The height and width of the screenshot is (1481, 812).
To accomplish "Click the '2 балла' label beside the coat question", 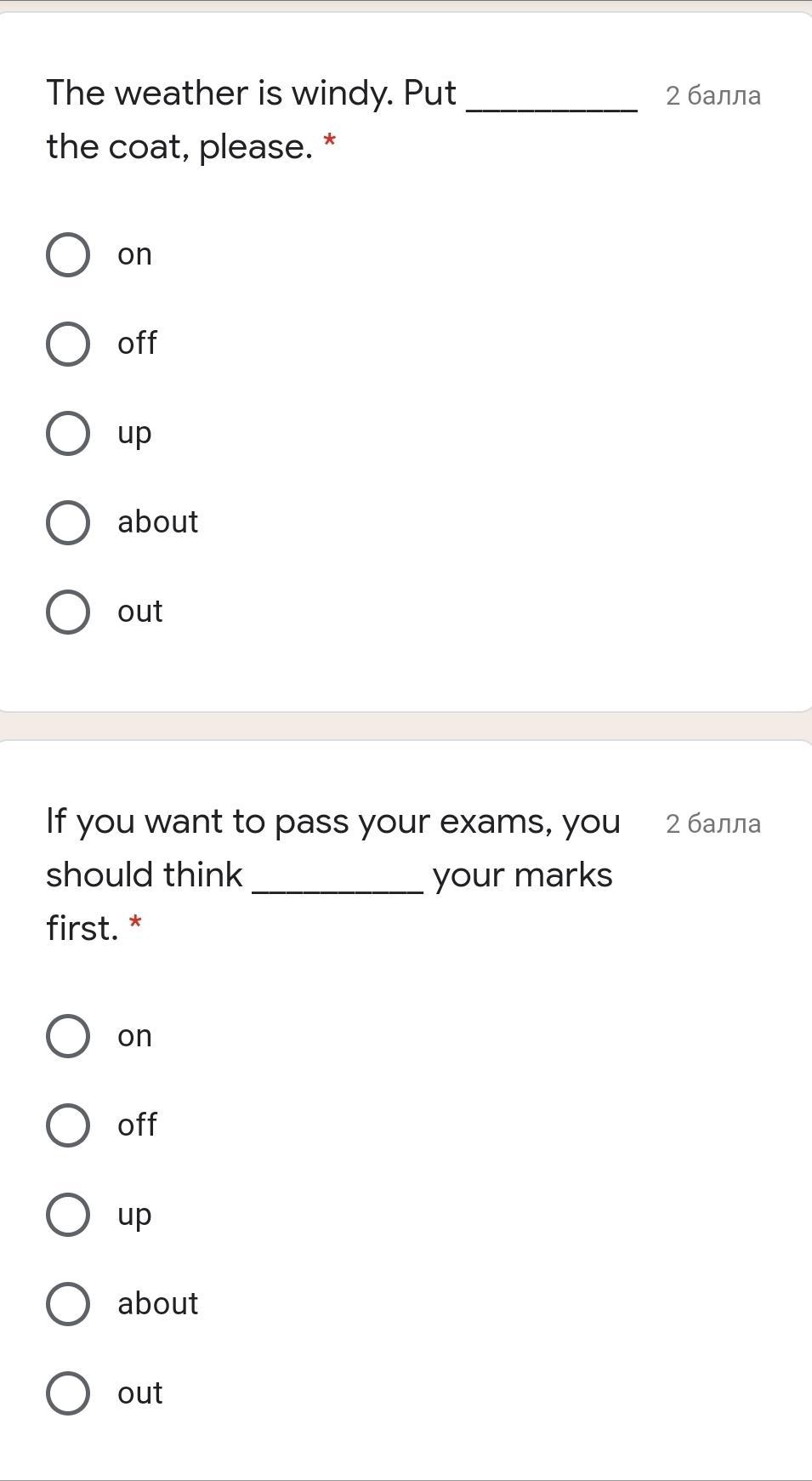I will tap(713, 96).
